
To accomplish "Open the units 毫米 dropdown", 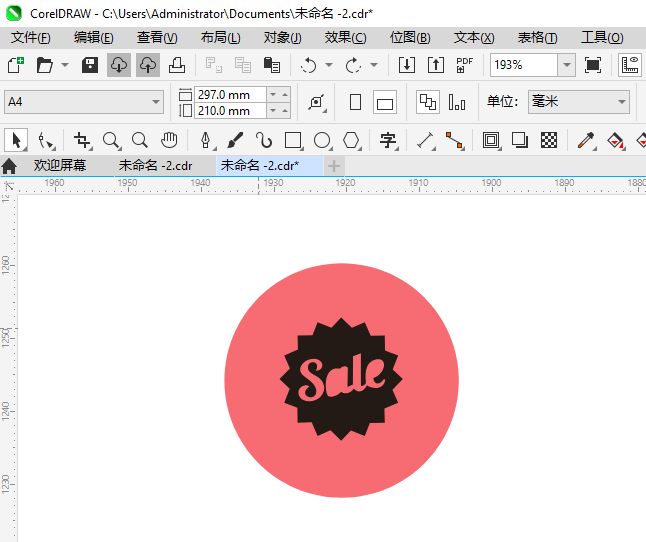I will tap(579, 102).
